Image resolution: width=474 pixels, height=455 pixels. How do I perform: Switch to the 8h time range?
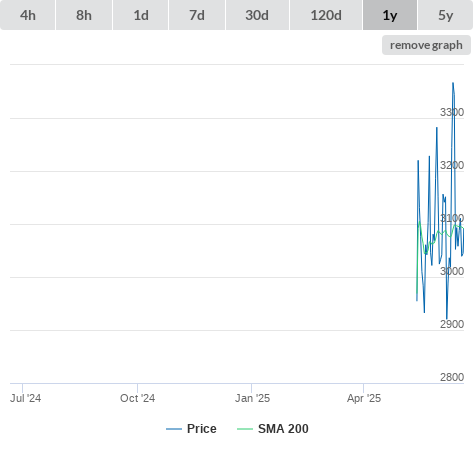(x=84, y=15)
